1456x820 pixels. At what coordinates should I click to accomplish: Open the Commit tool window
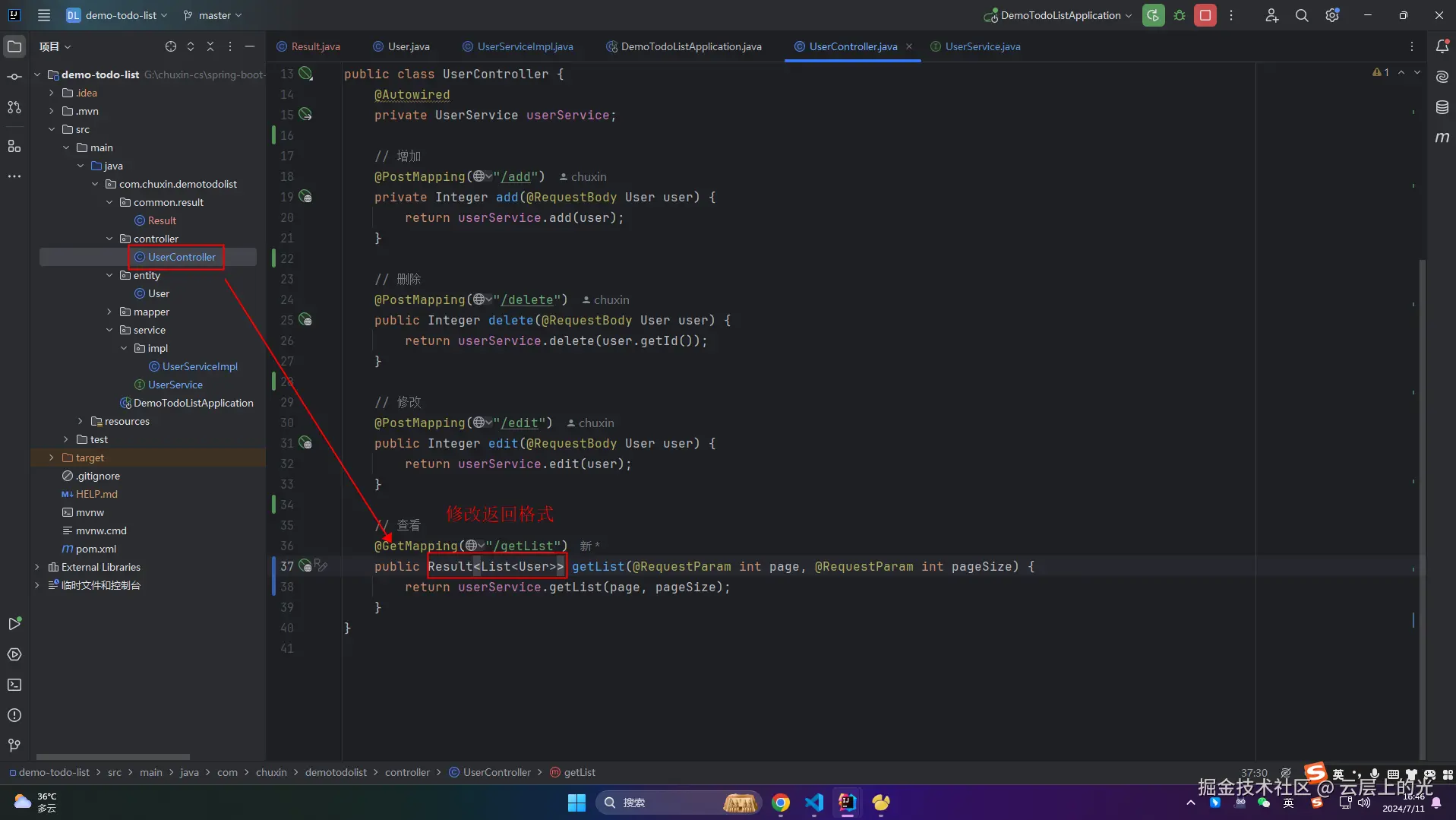14,77
